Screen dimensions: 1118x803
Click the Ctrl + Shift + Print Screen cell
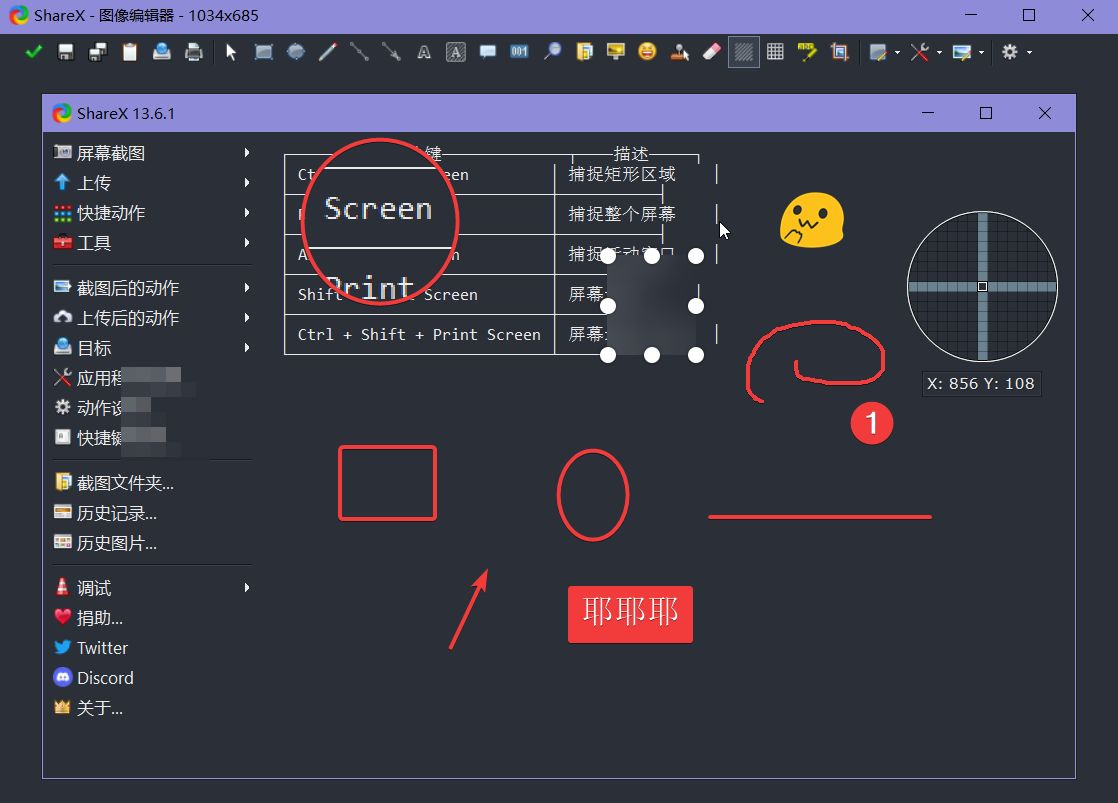click(x=419, y=334)
